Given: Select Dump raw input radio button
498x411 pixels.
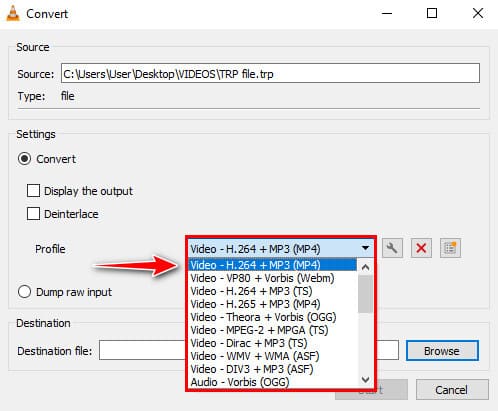Looking at the screenshot, I should 25,292.
